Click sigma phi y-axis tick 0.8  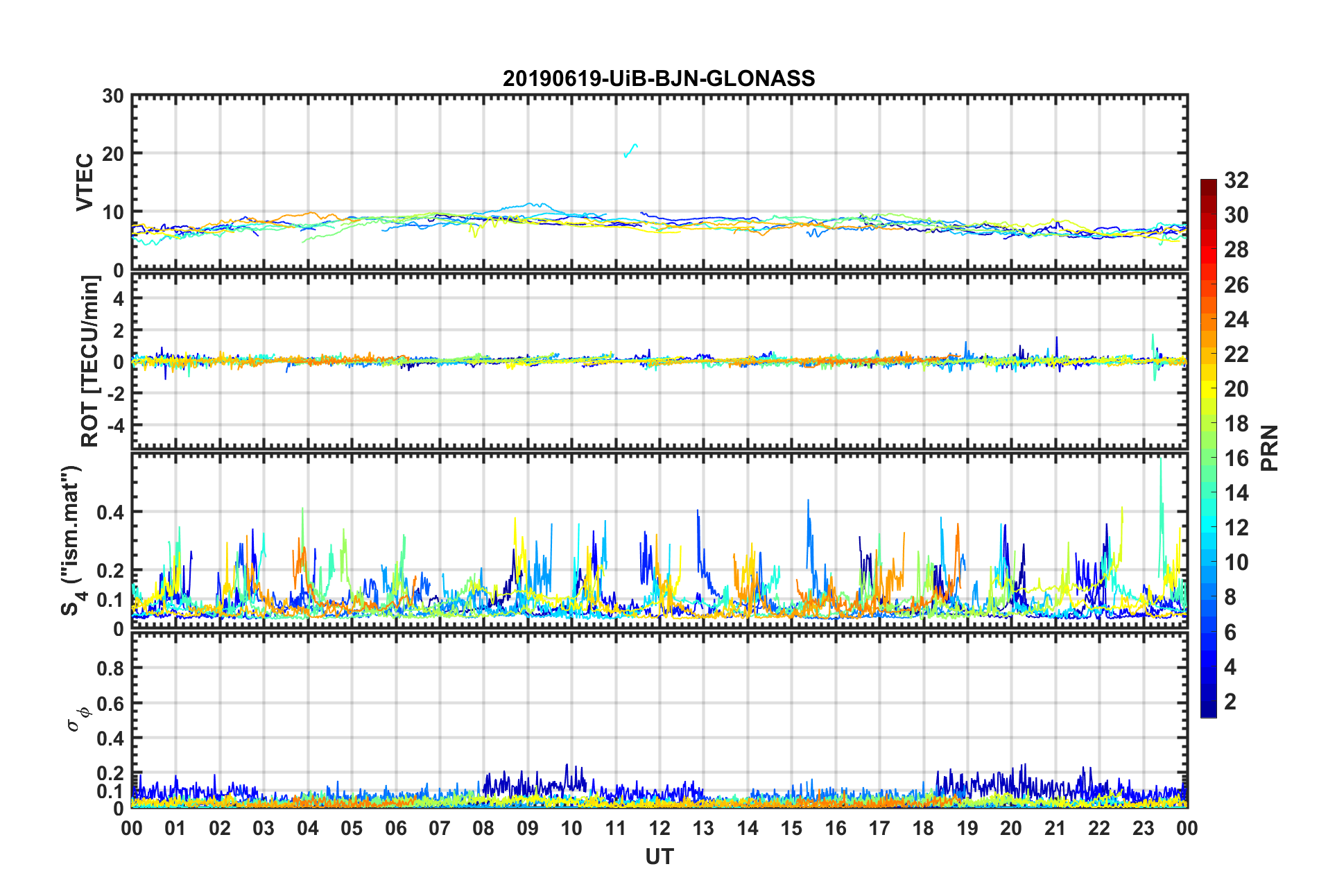[x=111, y=669]
